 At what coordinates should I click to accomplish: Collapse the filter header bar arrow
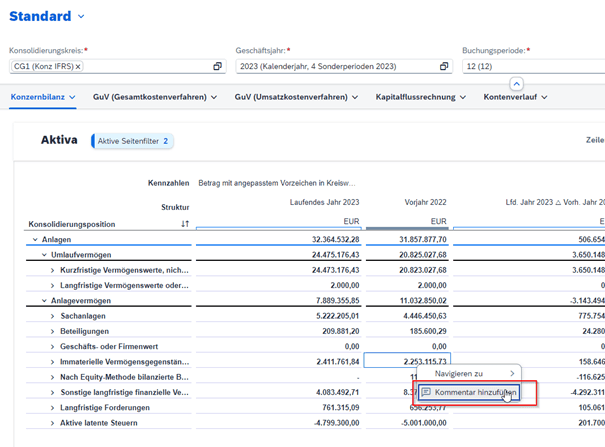pyautogui.click(x=516, y=84)
